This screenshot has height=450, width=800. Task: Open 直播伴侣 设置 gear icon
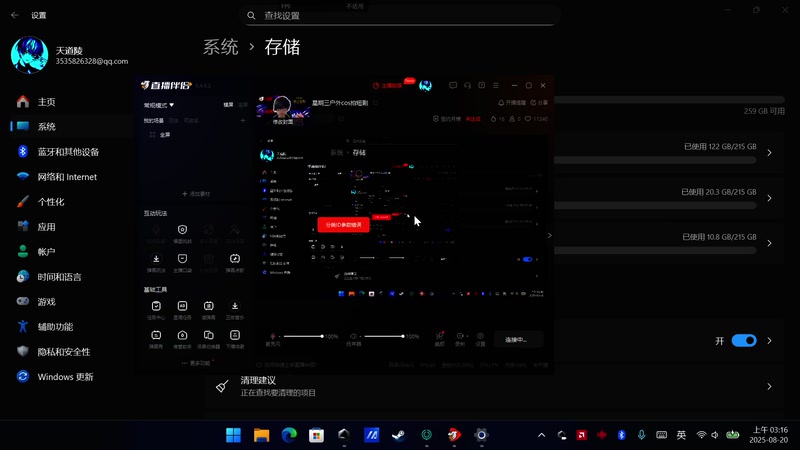(480, 336)
